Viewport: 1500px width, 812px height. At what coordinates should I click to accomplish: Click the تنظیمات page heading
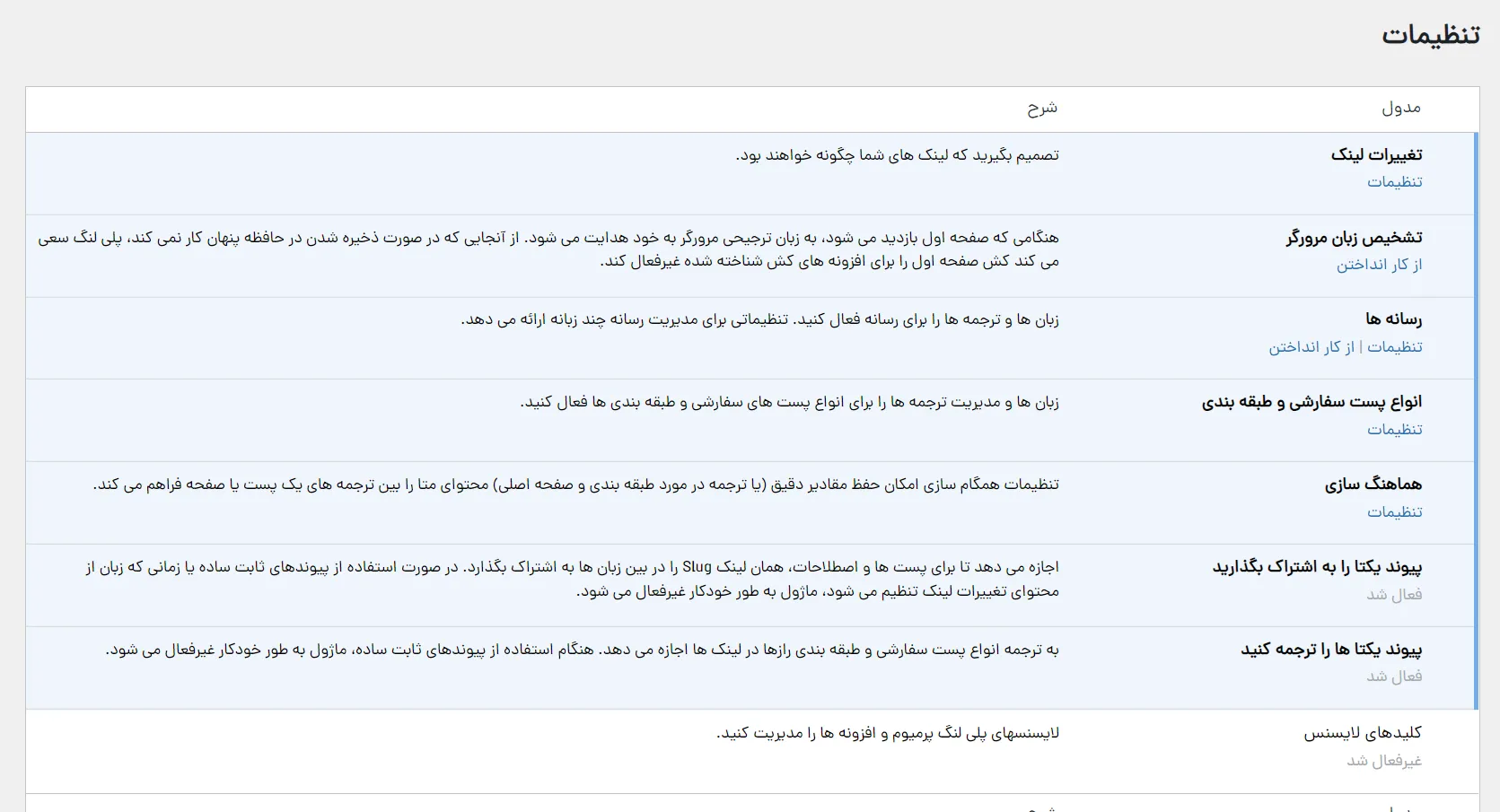pos(1430,34)
